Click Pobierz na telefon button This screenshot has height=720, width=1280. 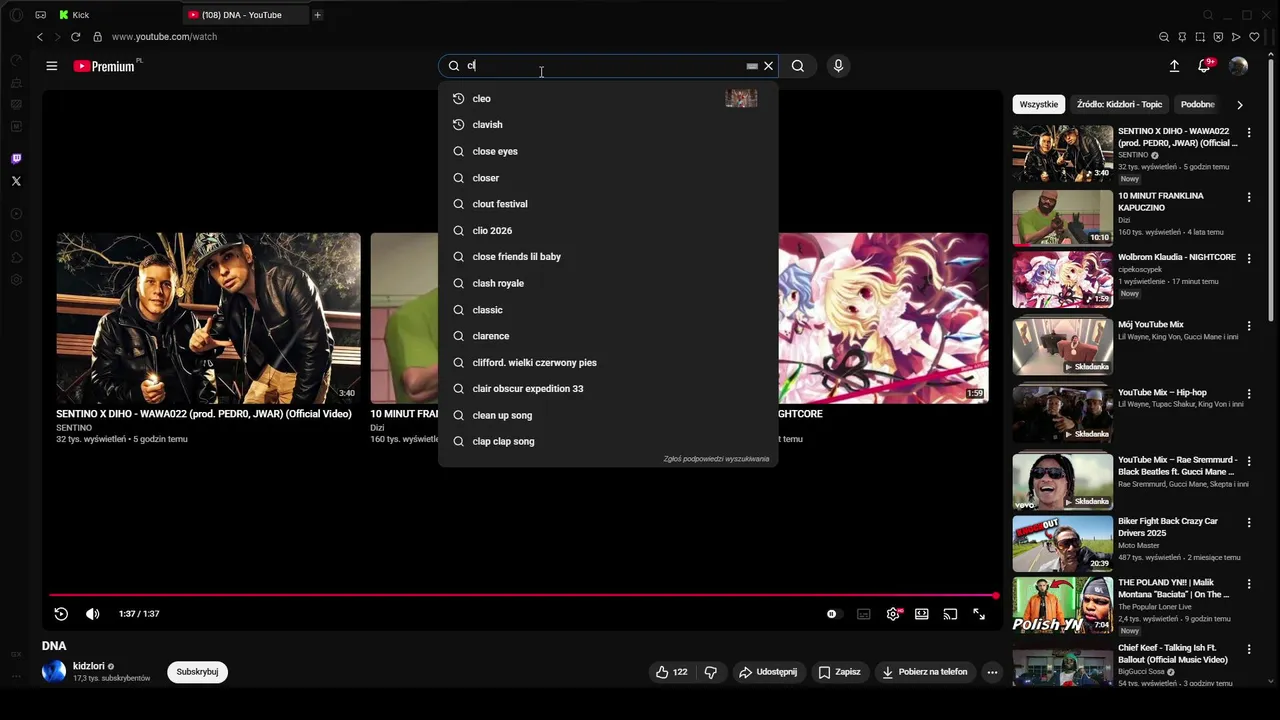(925, 672)
